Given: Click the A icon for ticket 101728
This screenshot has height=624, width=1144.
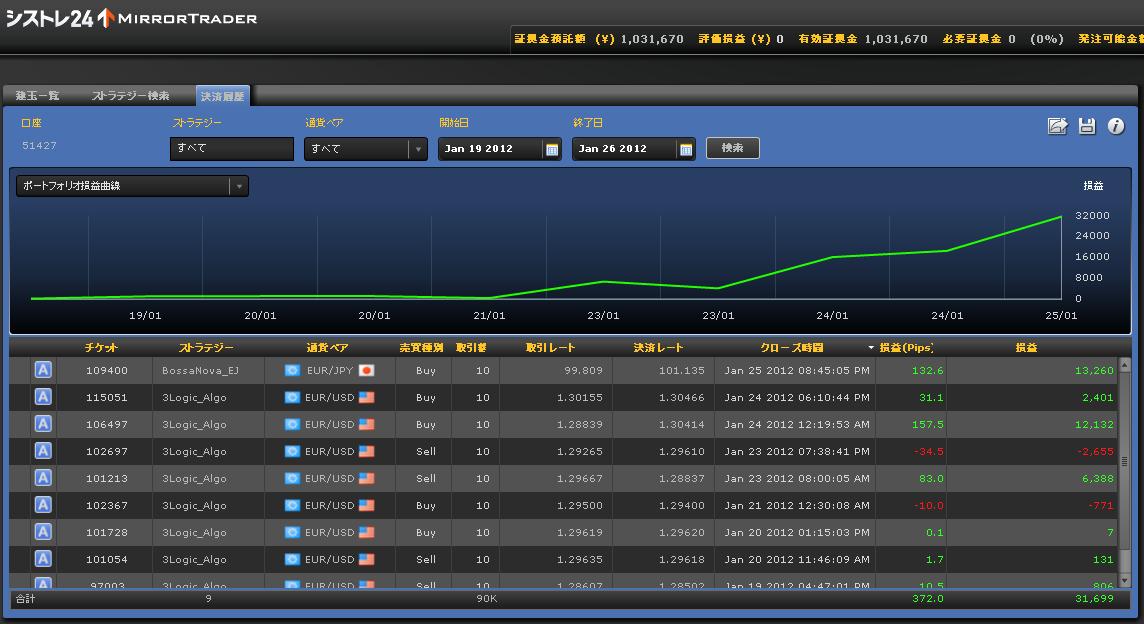Looking at the screenshot, I should (x=43, y=532).
